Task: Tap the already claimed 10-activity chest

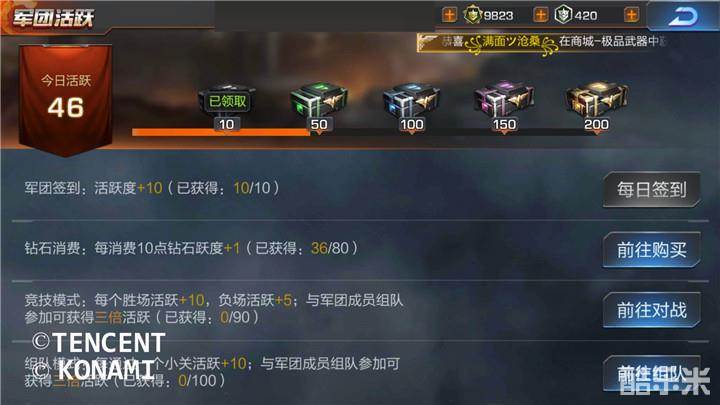Action: coord(227,101)
